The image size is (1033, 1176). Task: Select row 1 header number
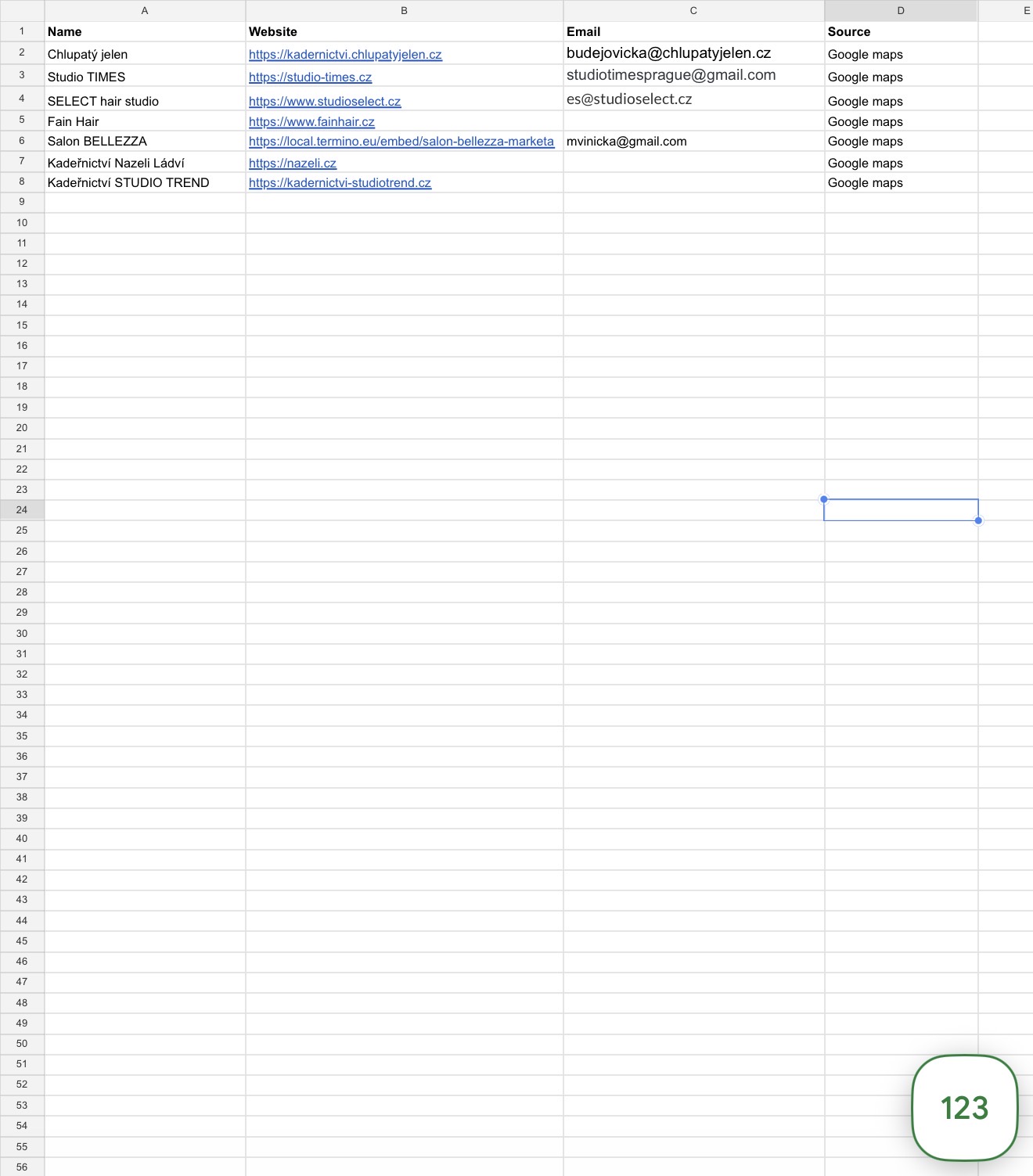coord(22,31)
